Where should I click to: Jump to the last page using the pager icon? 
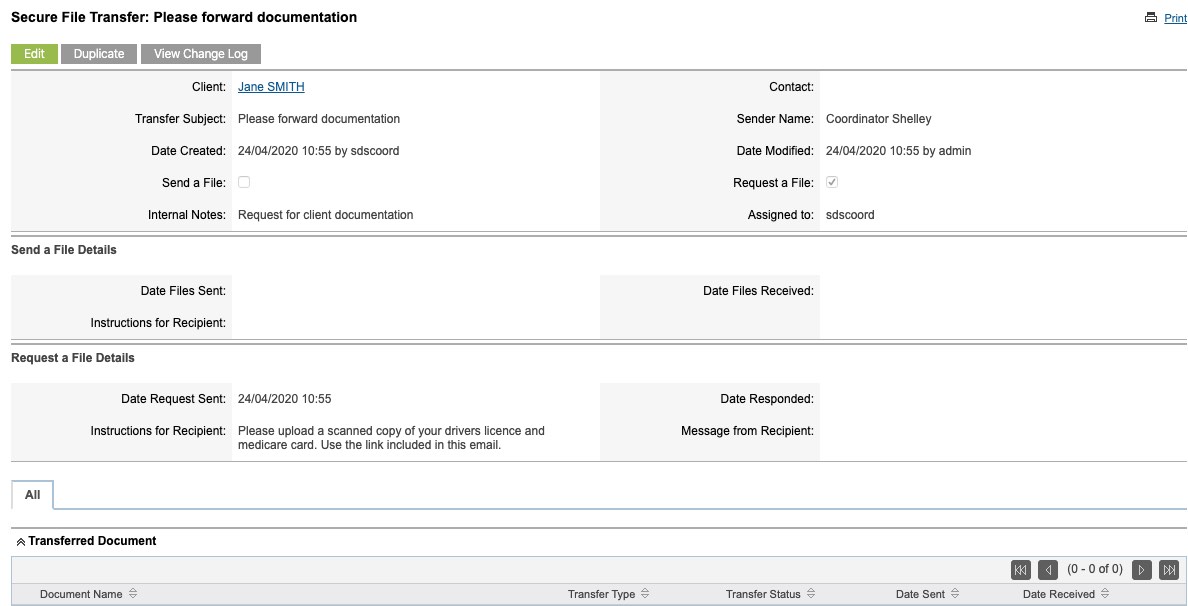pyautogui.click(x=1168, y=569)
